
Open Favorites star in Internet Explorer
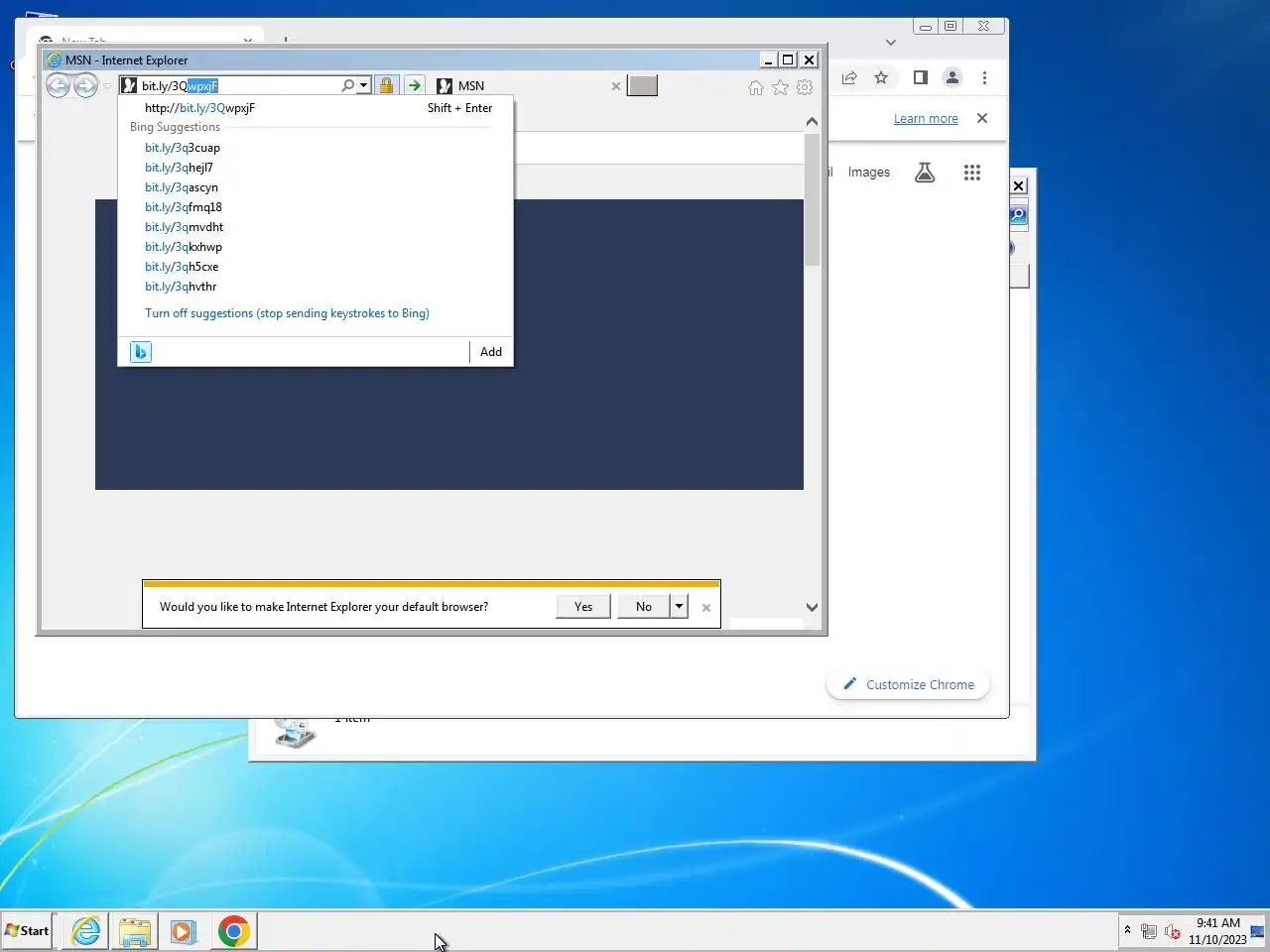(x=780, y=87)
